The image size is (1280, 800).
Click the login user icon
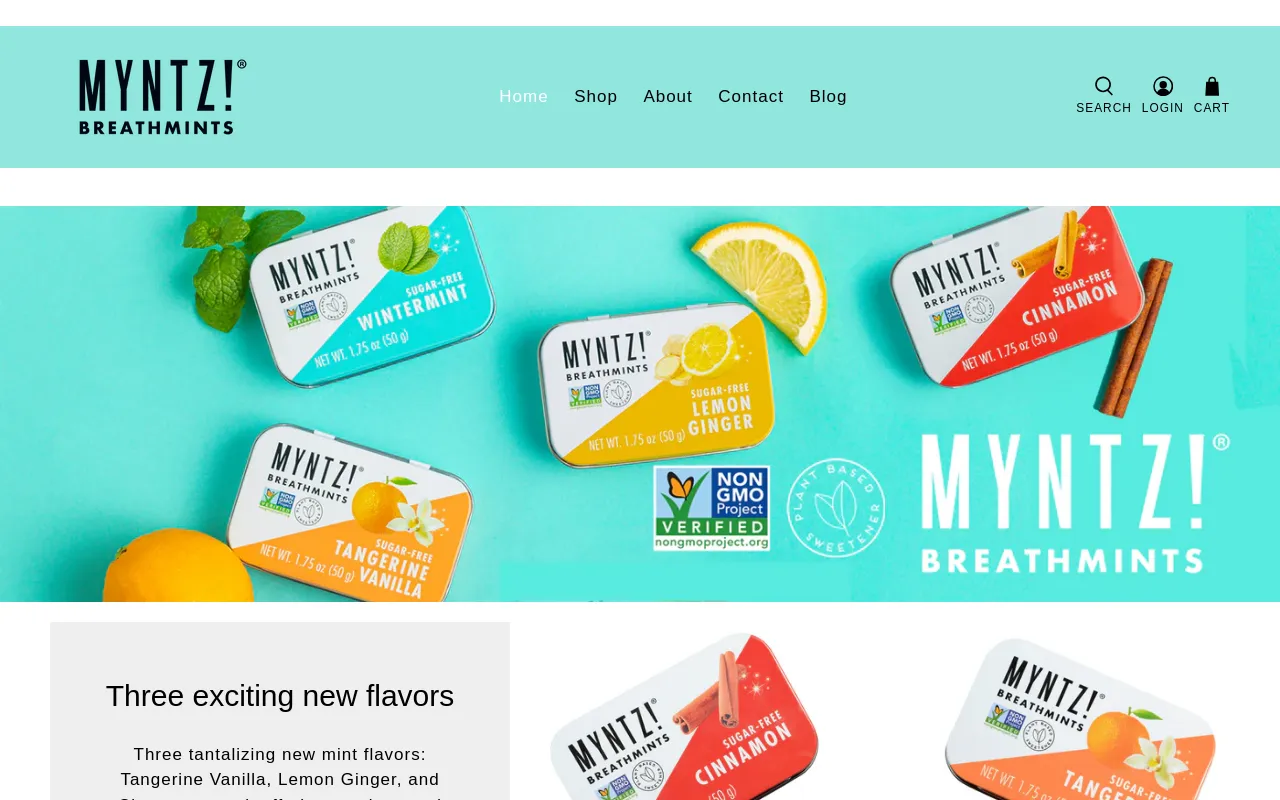pyautogui.click(x=1162, y=86)
